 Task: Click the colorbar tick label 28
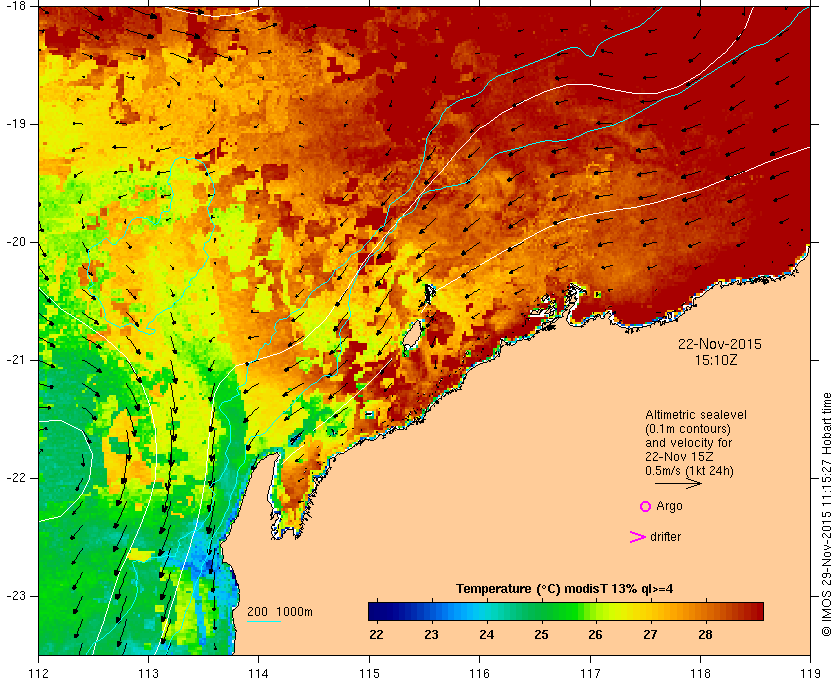(x=705, y=634)
